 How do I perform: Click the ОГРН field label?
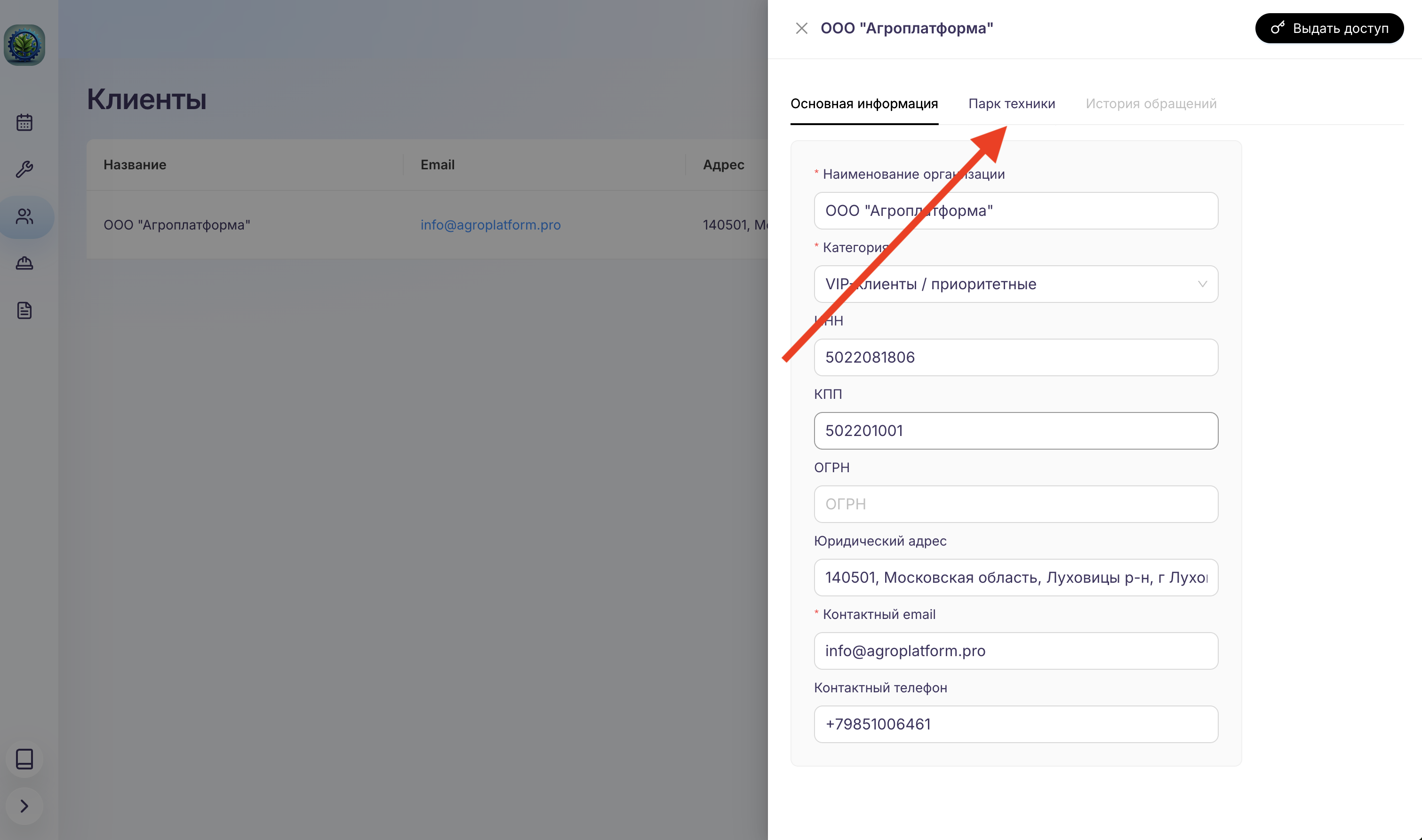click(x=832, y=468)
